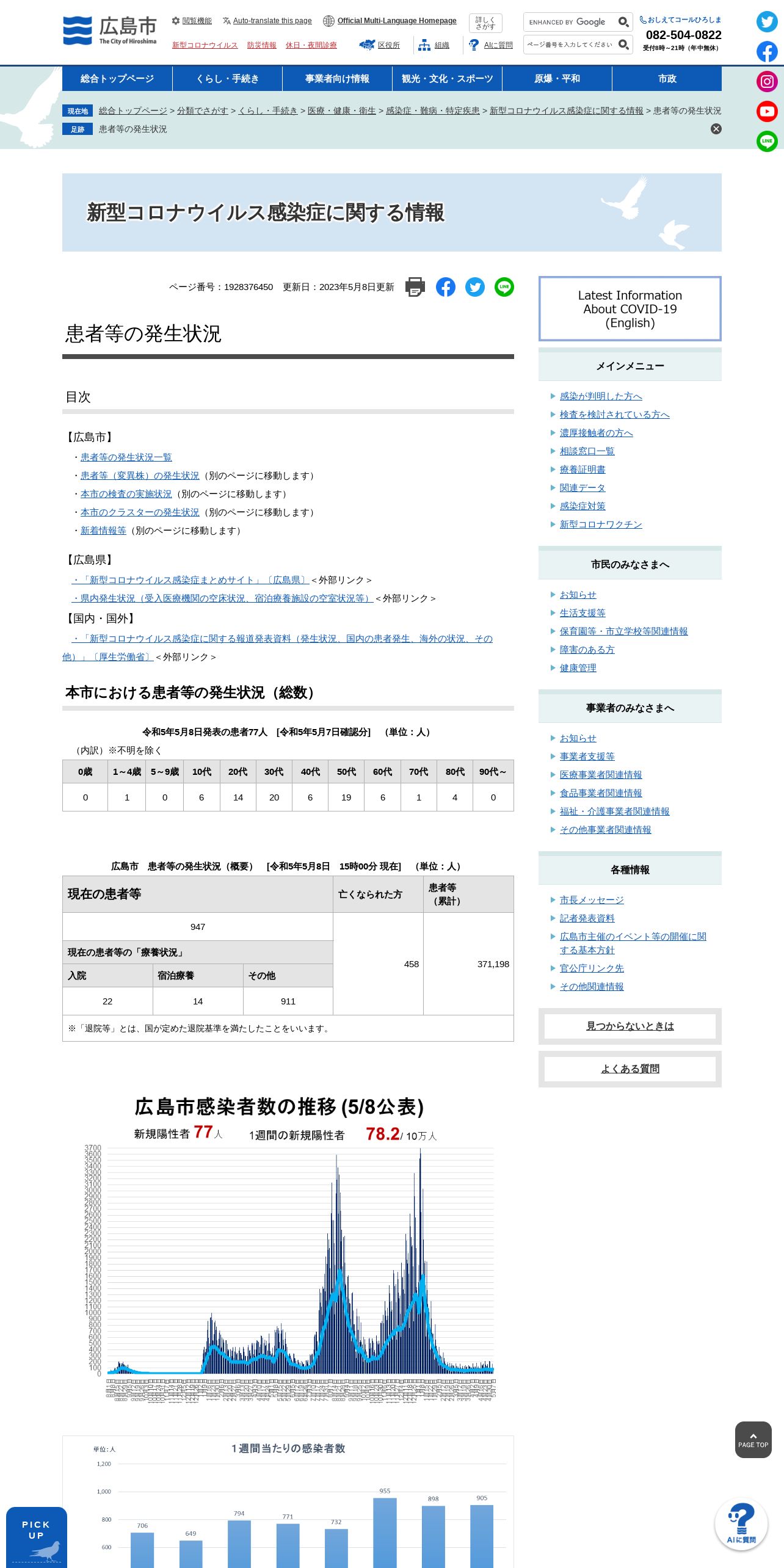Open 健康管理 sidebar link
Viewport: 784px width, 1568px height.
pos(578,668)
